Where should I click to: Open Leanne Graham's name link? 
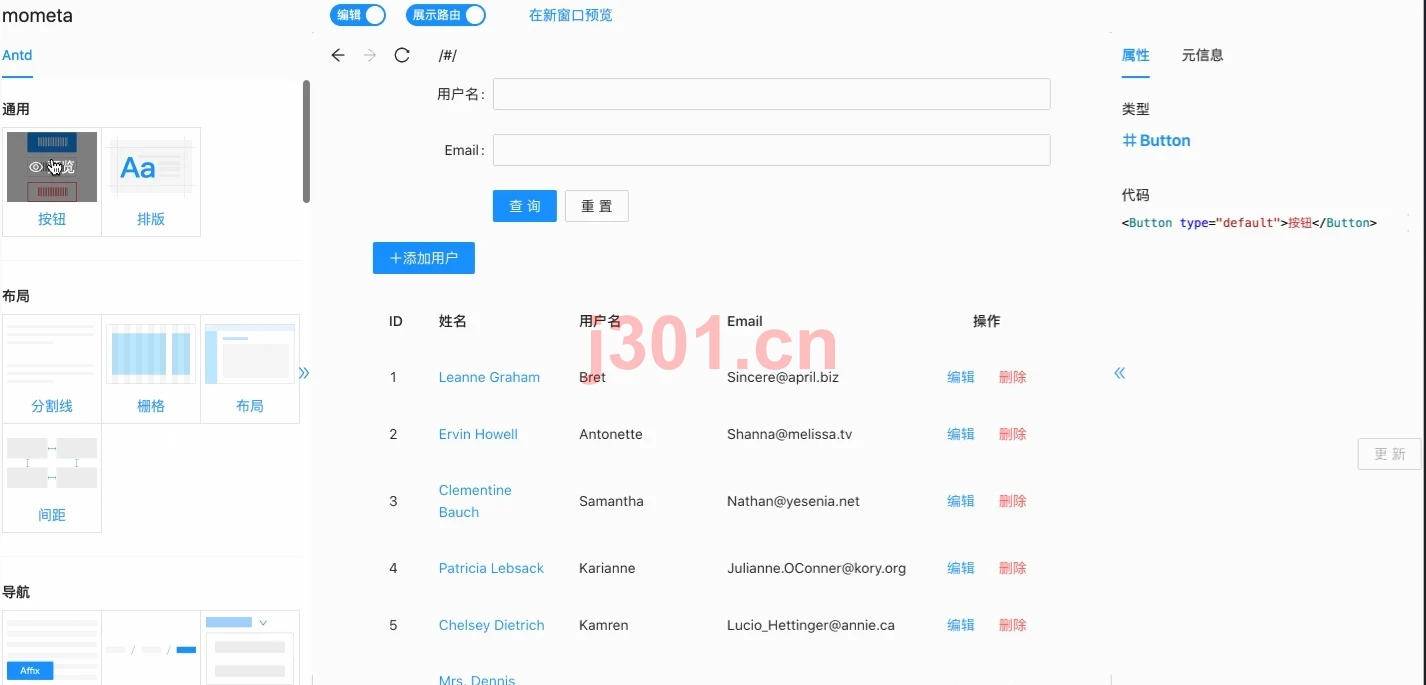pyautogui.click(x=489, y=377)
